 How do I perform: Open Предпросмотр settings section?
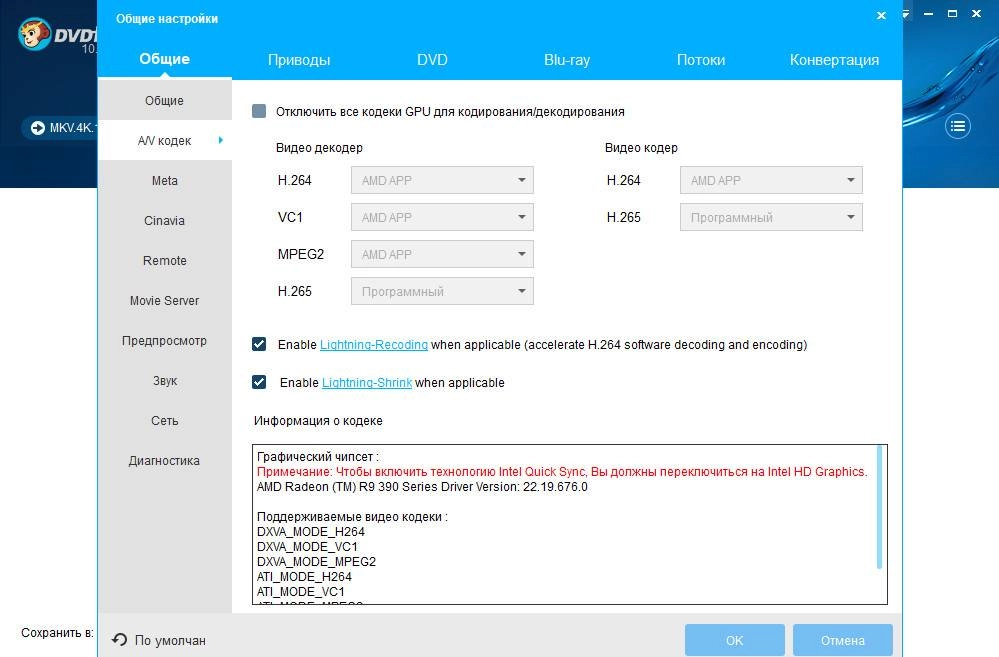coord(164,340)
